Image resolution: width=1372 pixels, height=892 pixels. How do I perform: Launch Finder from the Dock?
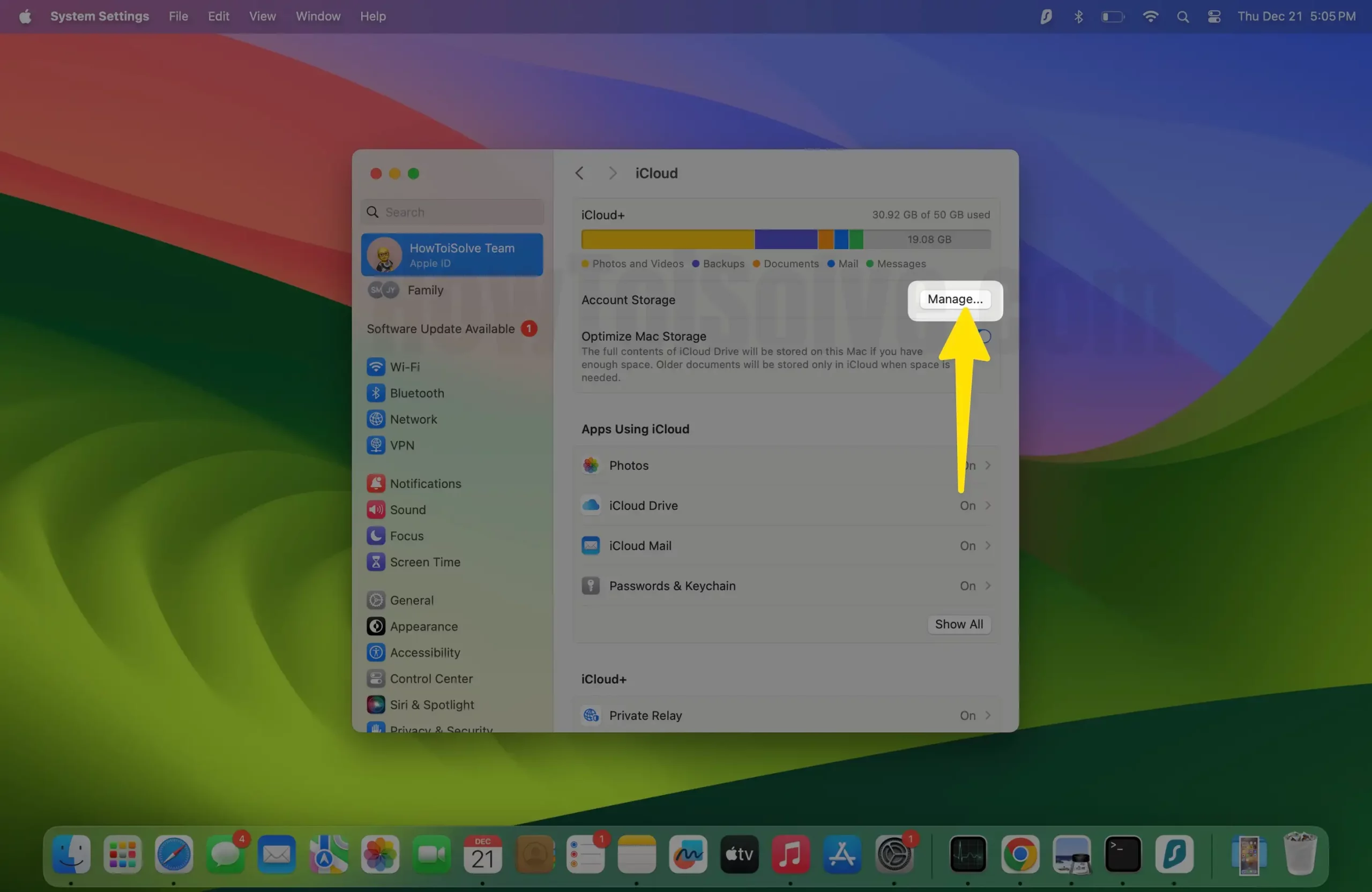(x=71, y=854)
